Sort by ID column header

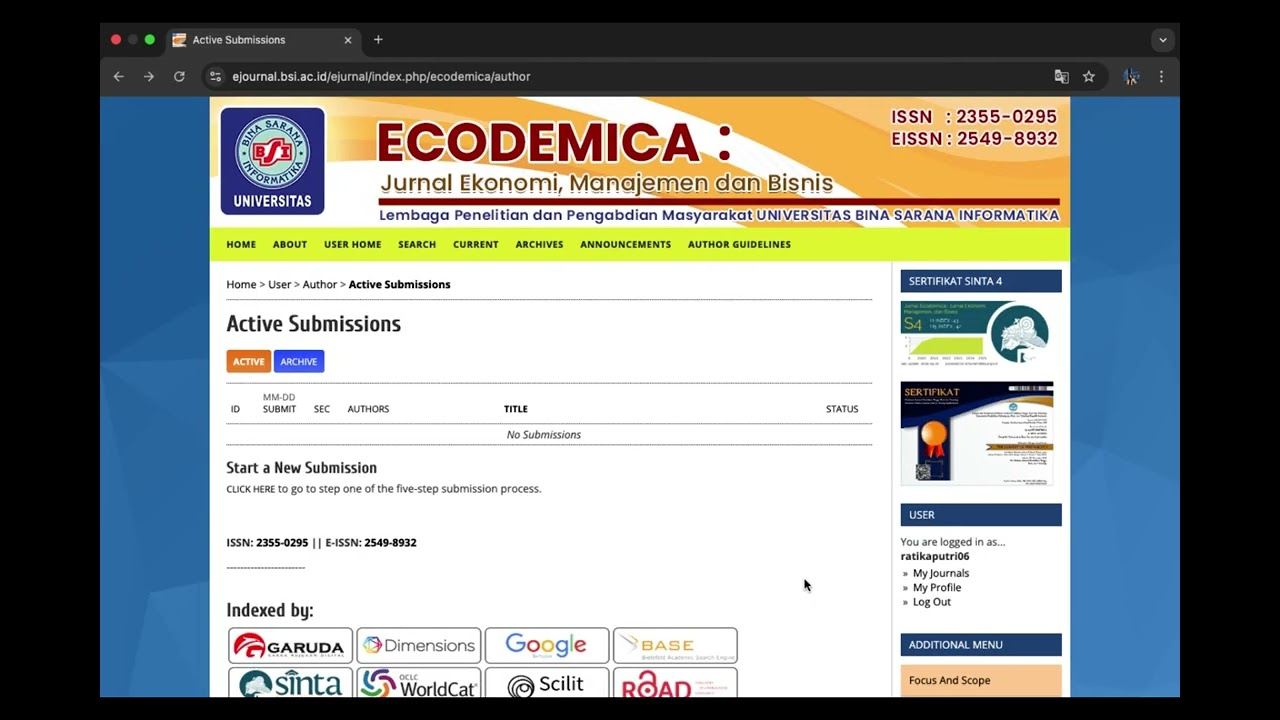coord(235,409)
